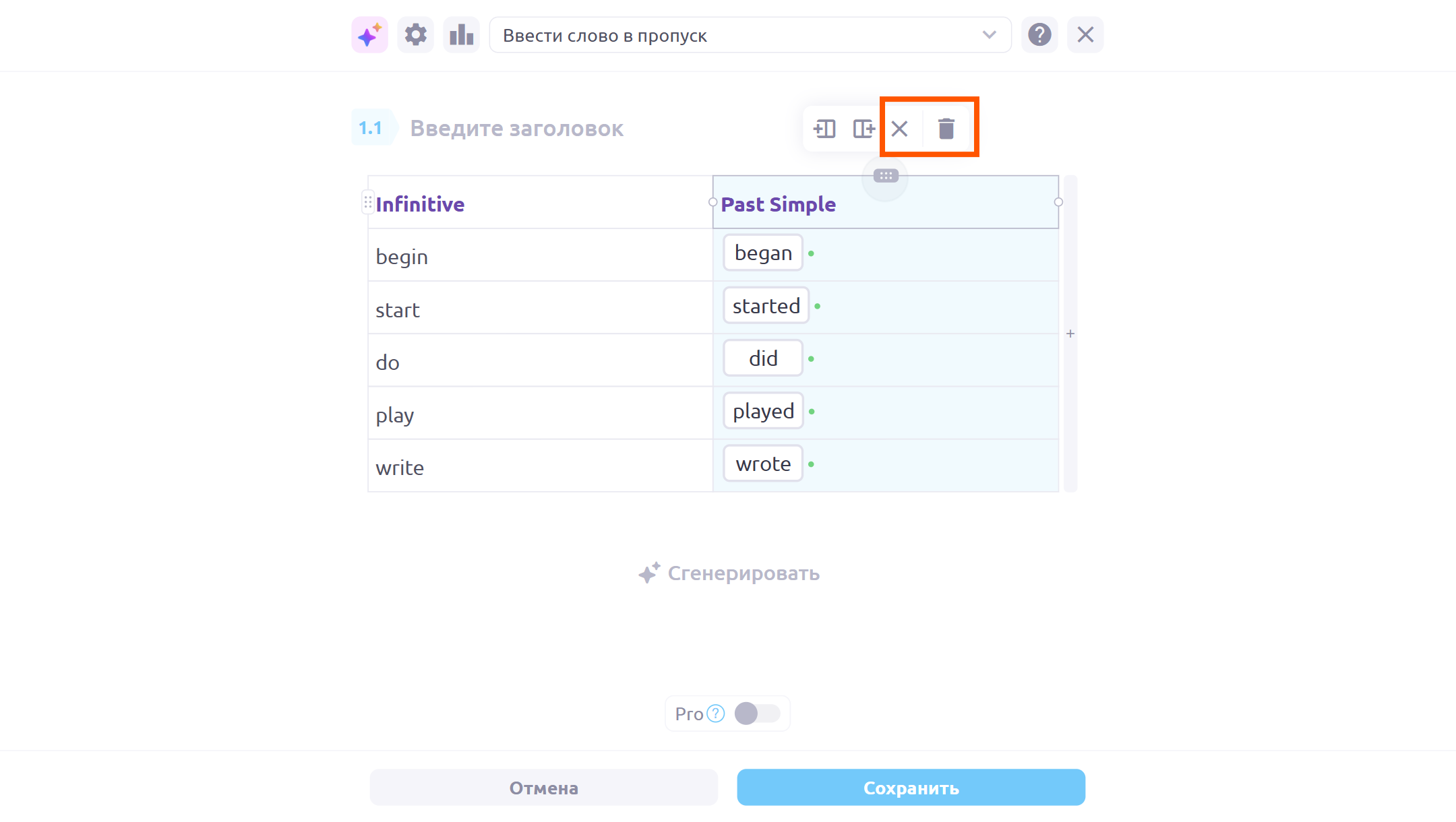Click the plus to add column
The width and height of the screenshot is (1456, 822).
click(x=1070, y=334)
